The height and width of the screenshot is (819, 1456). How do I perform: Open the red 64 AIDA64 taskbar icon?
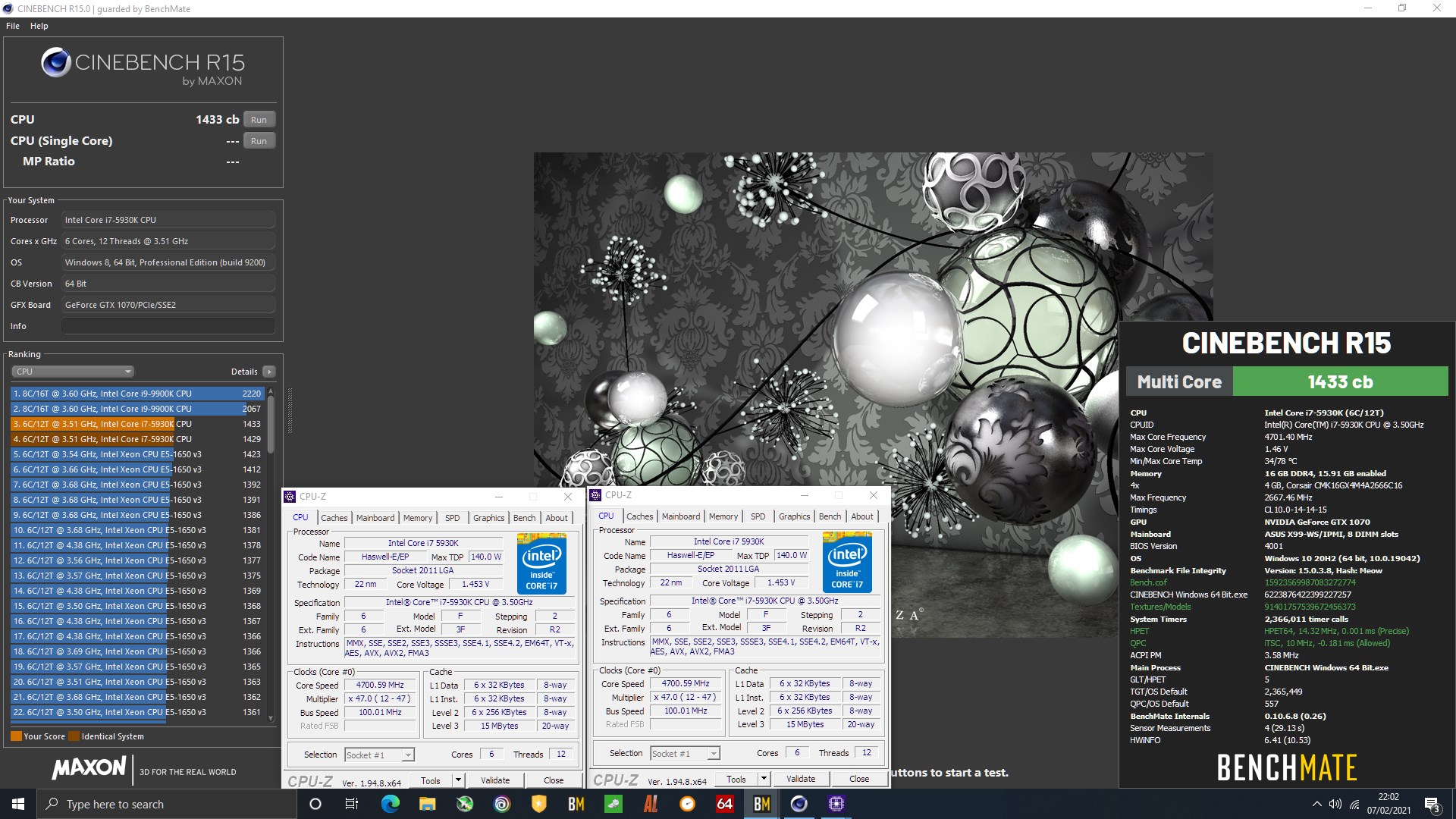click(725, 804)
